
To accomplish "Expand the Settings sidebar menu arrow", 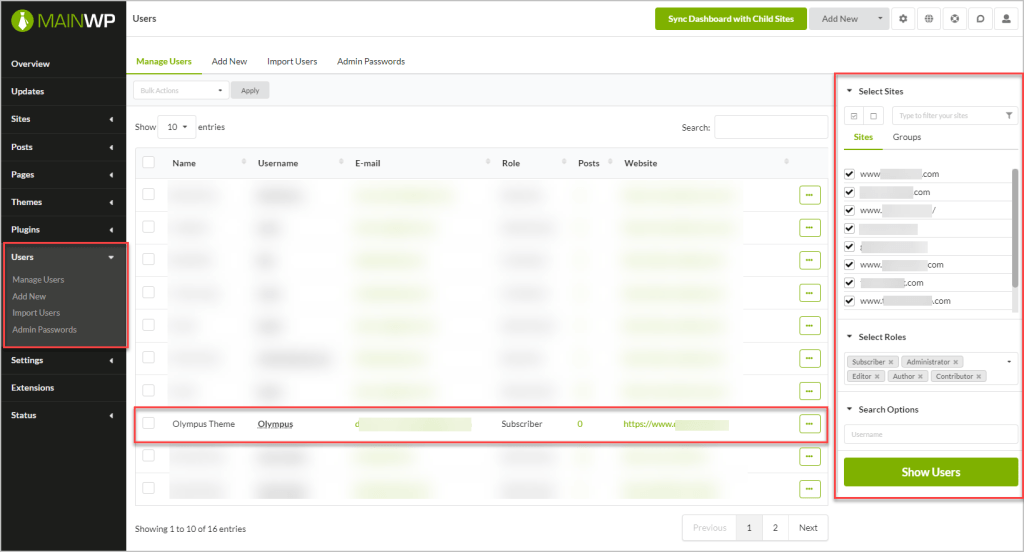I will (x=111, y=361).
